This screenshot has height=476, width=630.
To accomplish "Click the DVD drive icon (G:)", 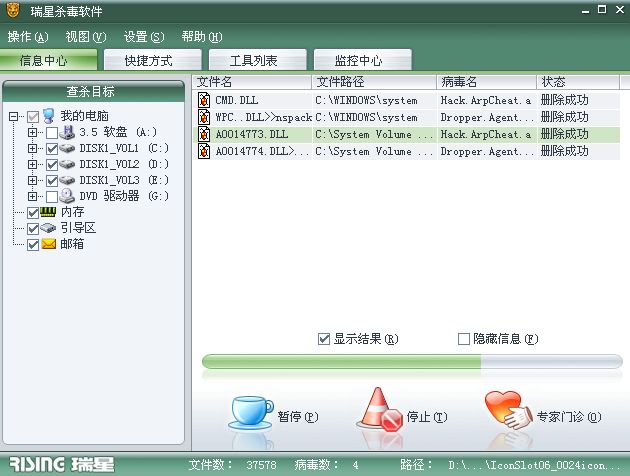I will [68, 196].
